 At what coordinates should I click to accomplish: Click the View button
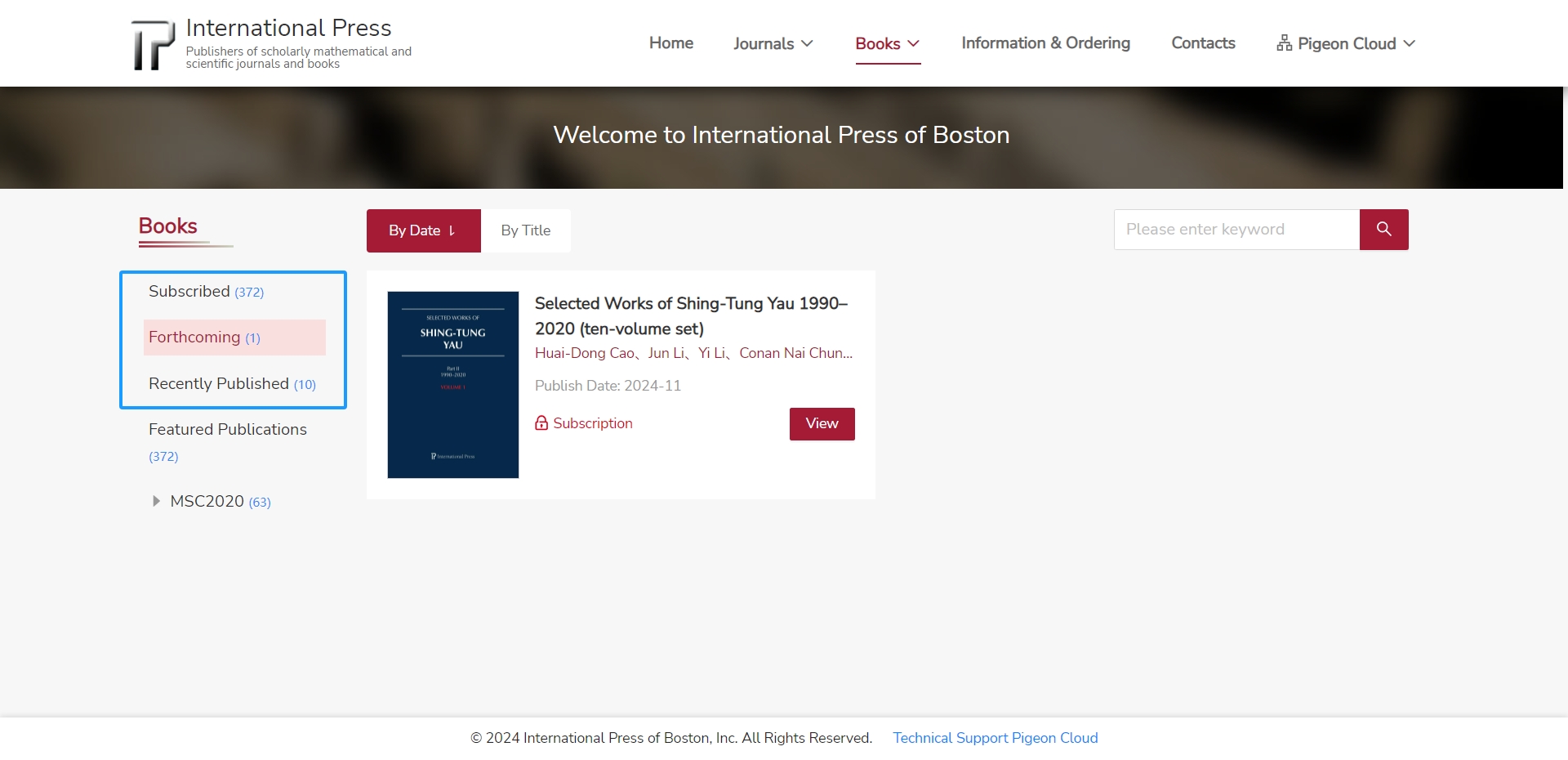822,424
